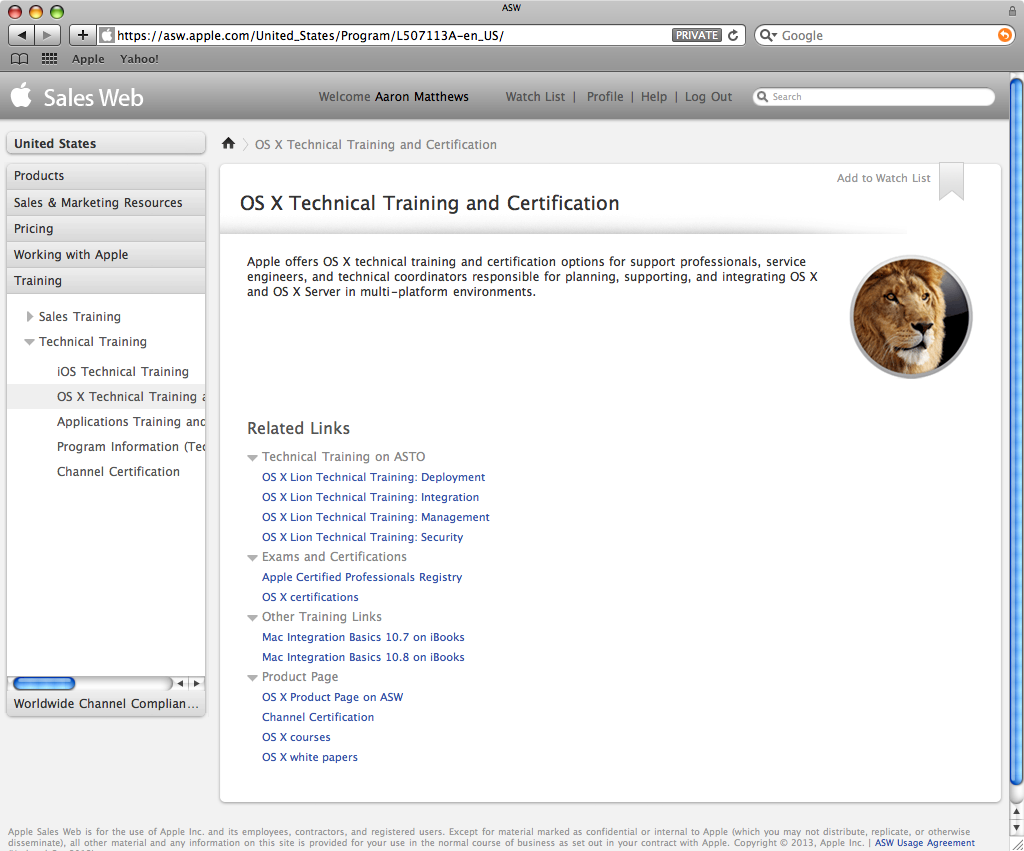Select Channel Certification in sidebar

tap(118, 472)
